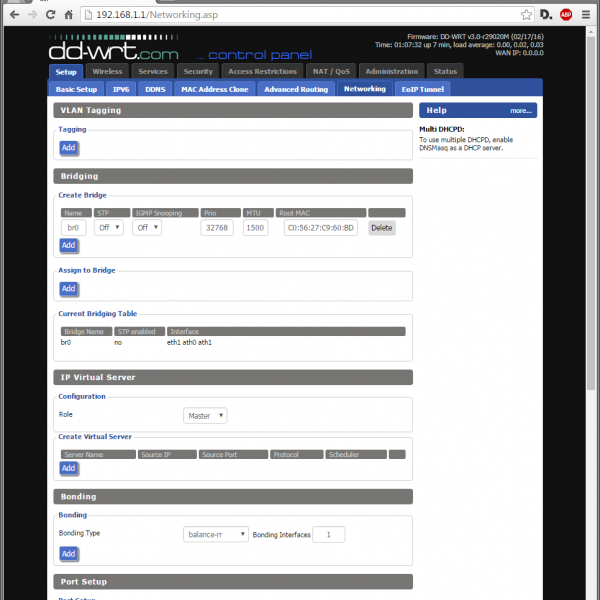Screen dimensions: 600x600
Task: Click Add under VLAN Tagging
Action: pyautogui.click(x=68, y=147)
